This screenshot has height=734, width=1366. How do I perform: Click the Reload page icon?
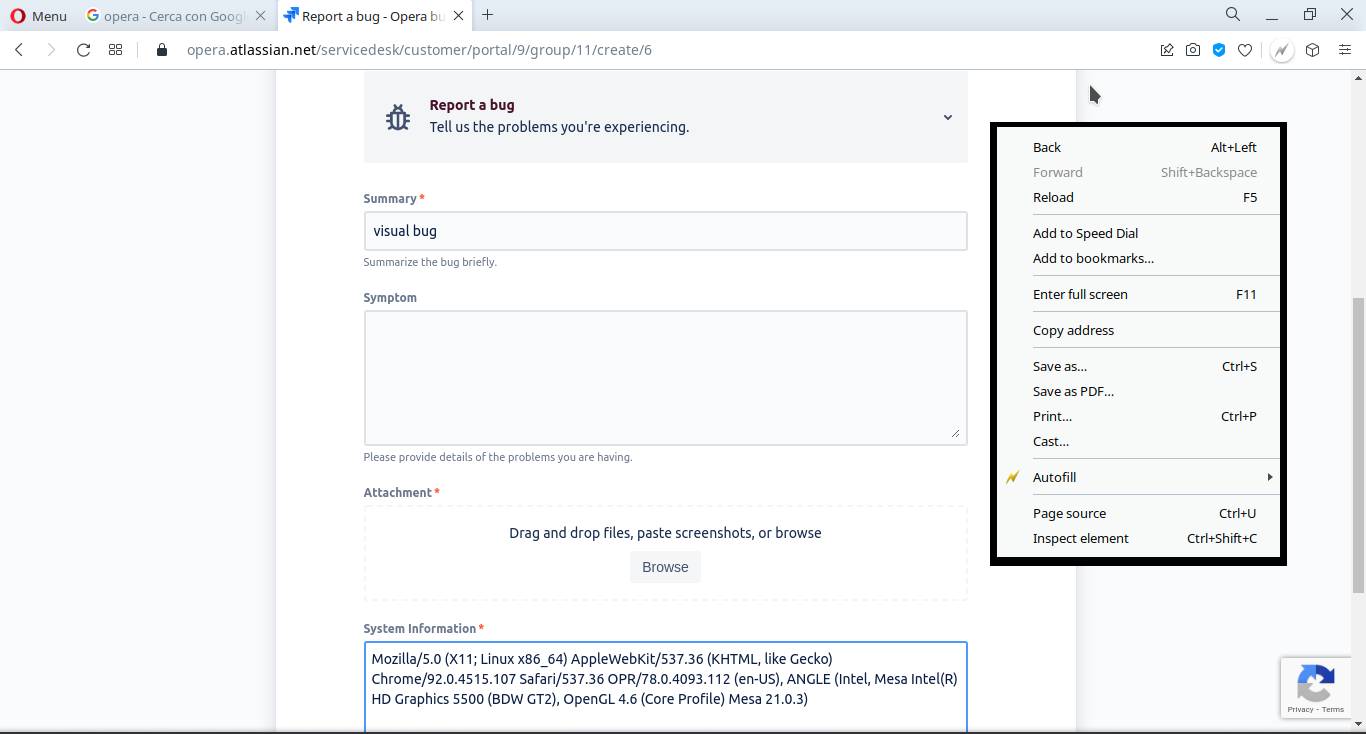(x=84, y=50)
